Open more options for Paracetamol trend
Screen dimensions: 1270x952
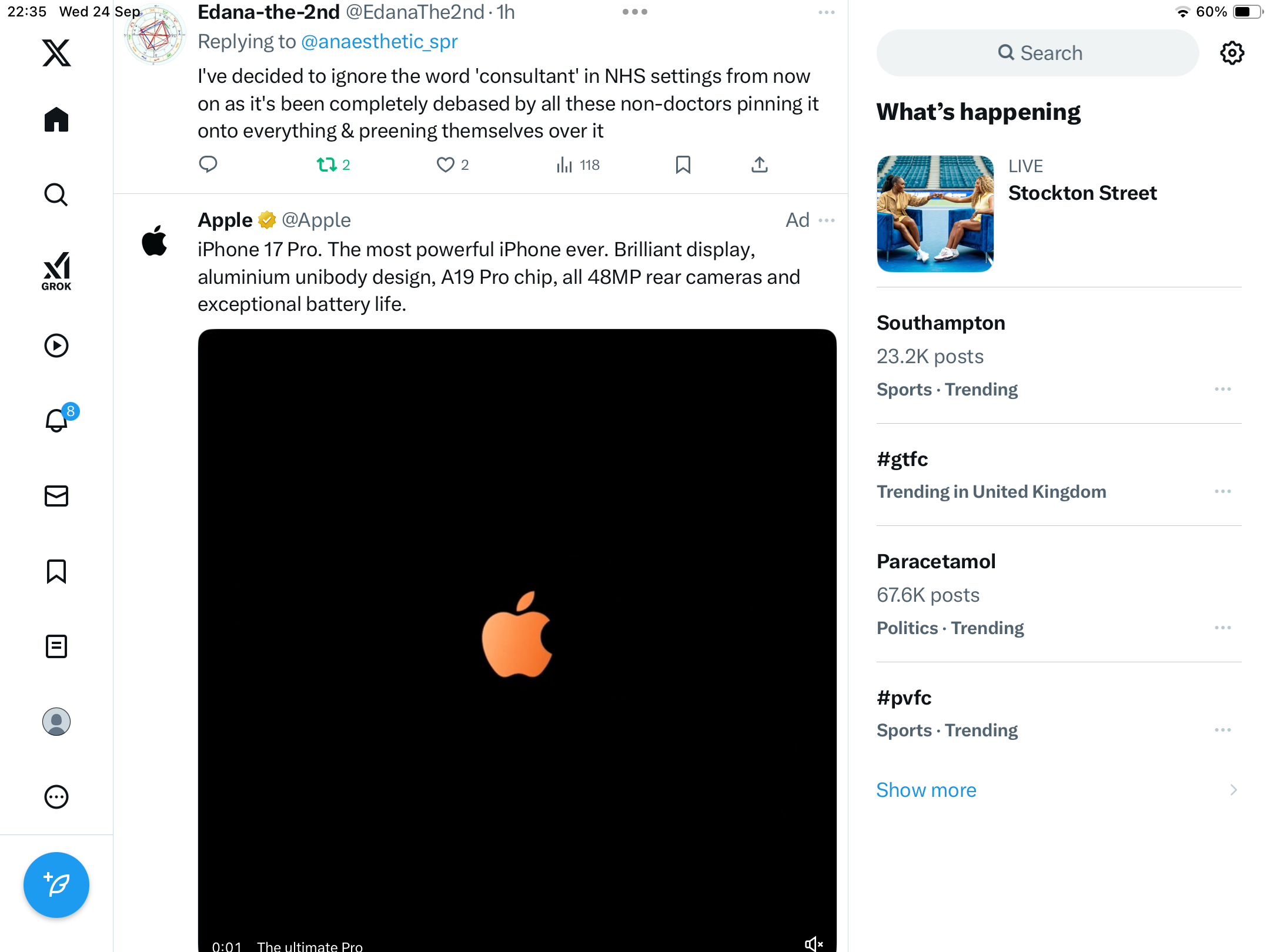1223,628
